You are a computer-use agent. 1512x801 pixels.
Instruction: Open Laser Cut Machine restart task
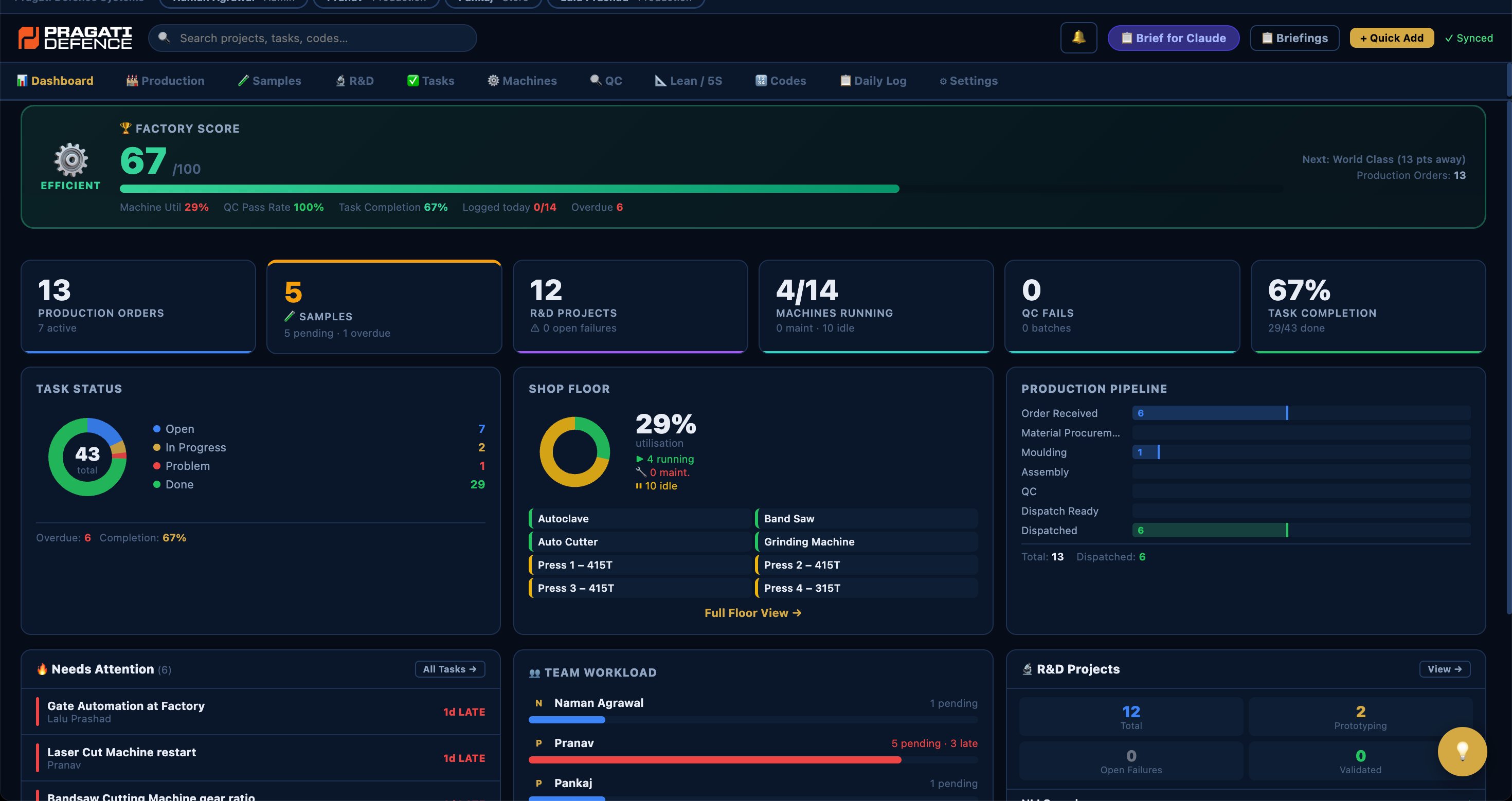click(x=261, y=758)
